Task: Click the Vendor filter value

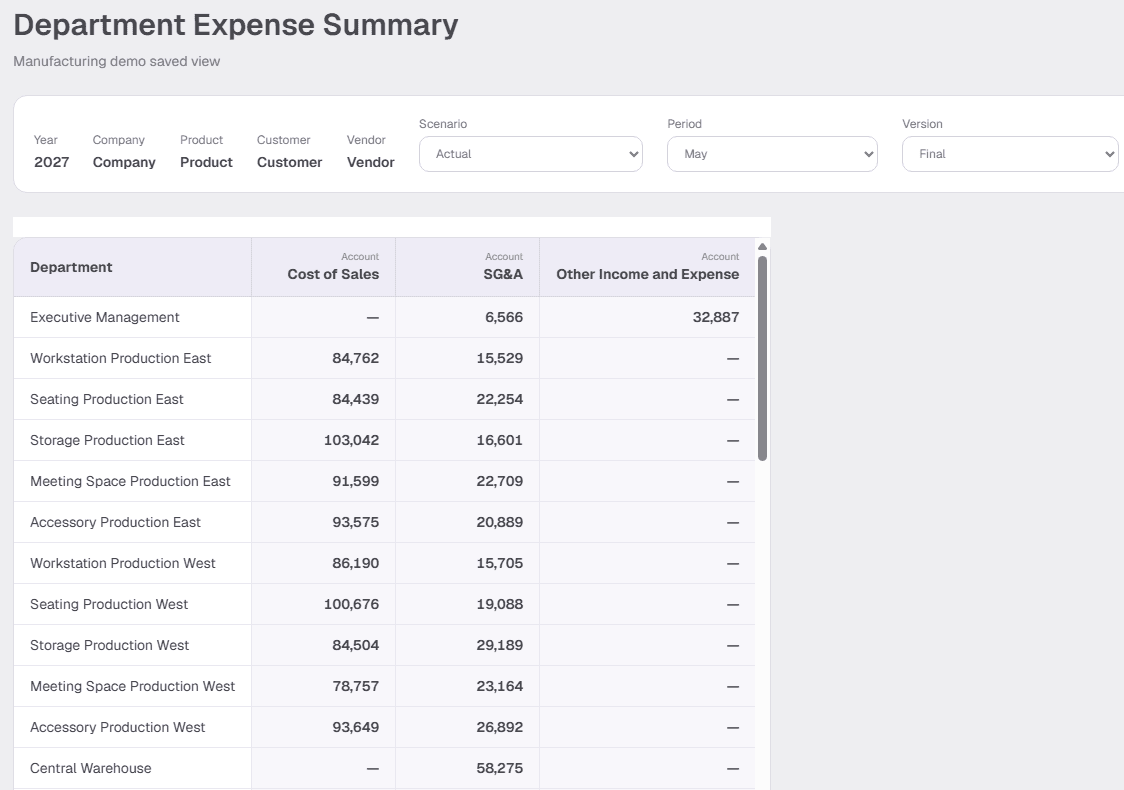Action: pyautogui.click(x=371, y=162)
